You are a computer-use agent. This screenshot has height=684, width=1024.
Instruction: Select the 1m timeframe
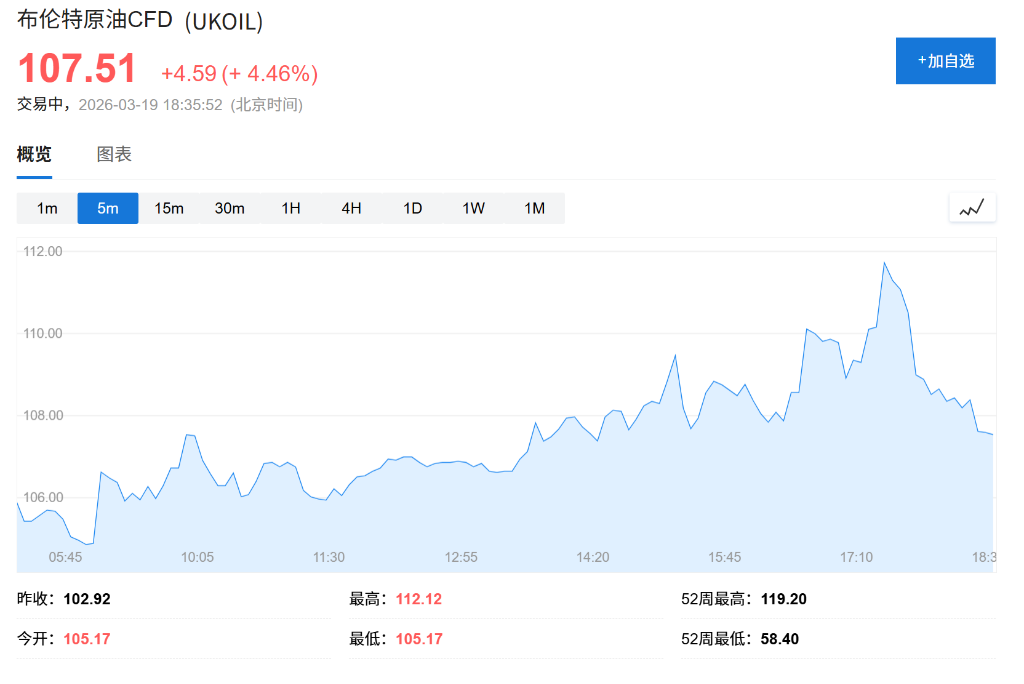click(47, 208)
